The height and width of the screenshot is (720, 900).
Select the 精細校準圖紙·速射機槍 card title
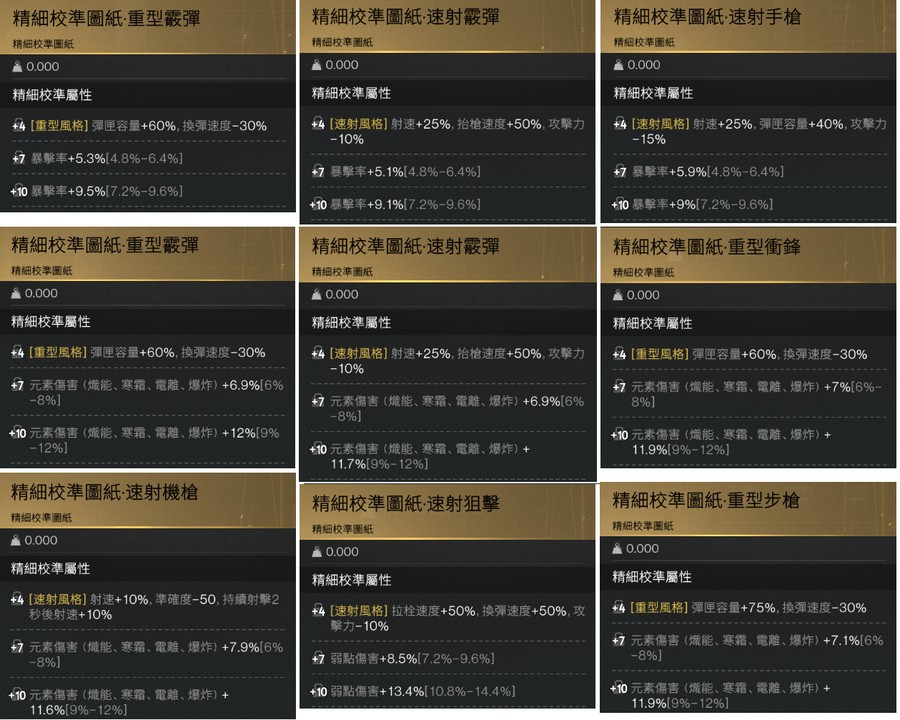[x=104, y=492]
